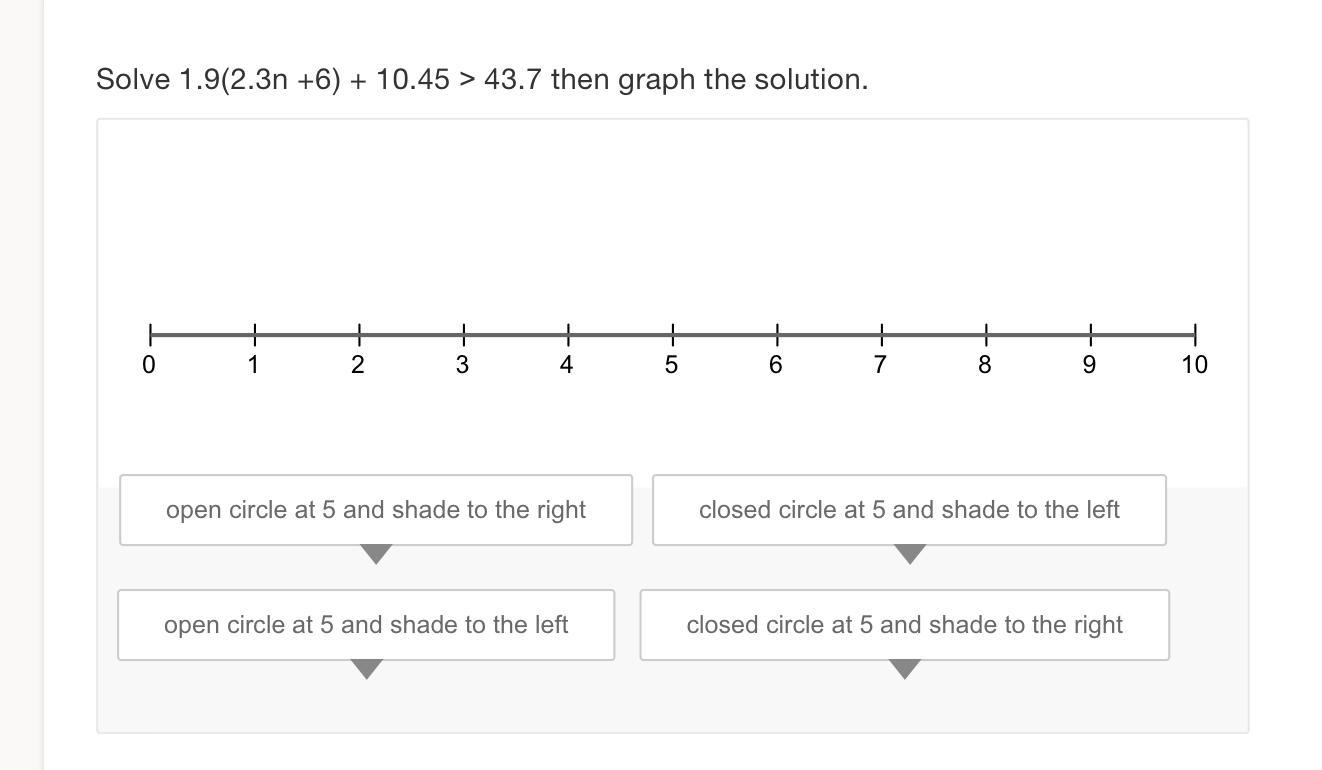
Task: Click triangle pointer under "closed circle, shade left" option
Action: click(909, 554)
